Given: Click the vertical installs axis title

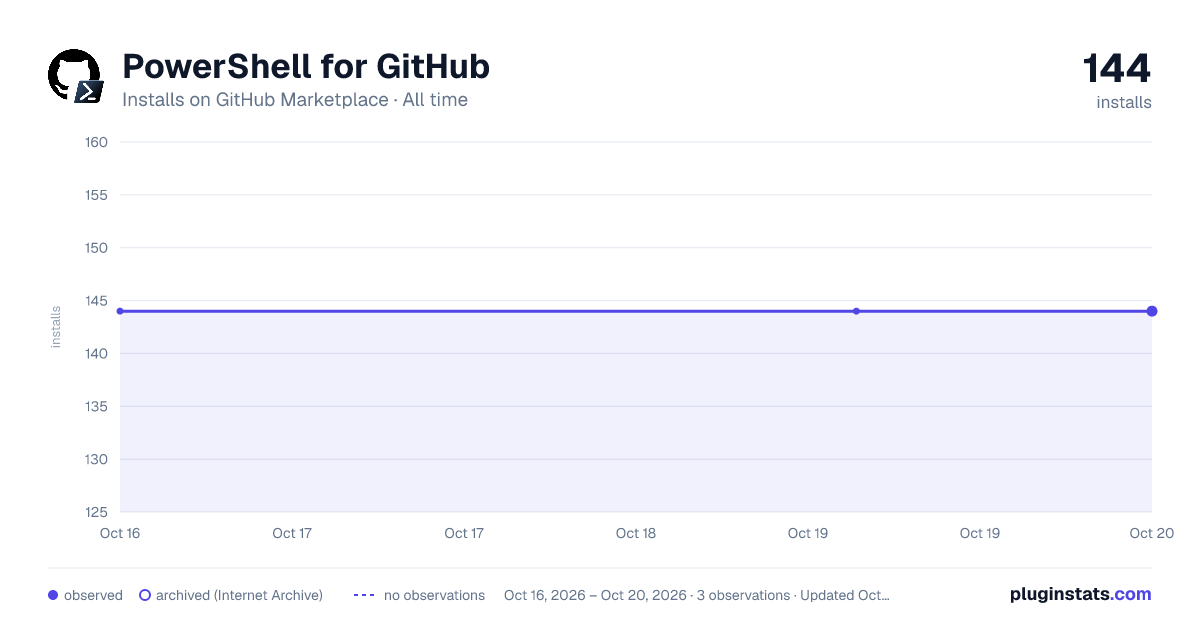Looking at the screenshot, I should point(56,327).
